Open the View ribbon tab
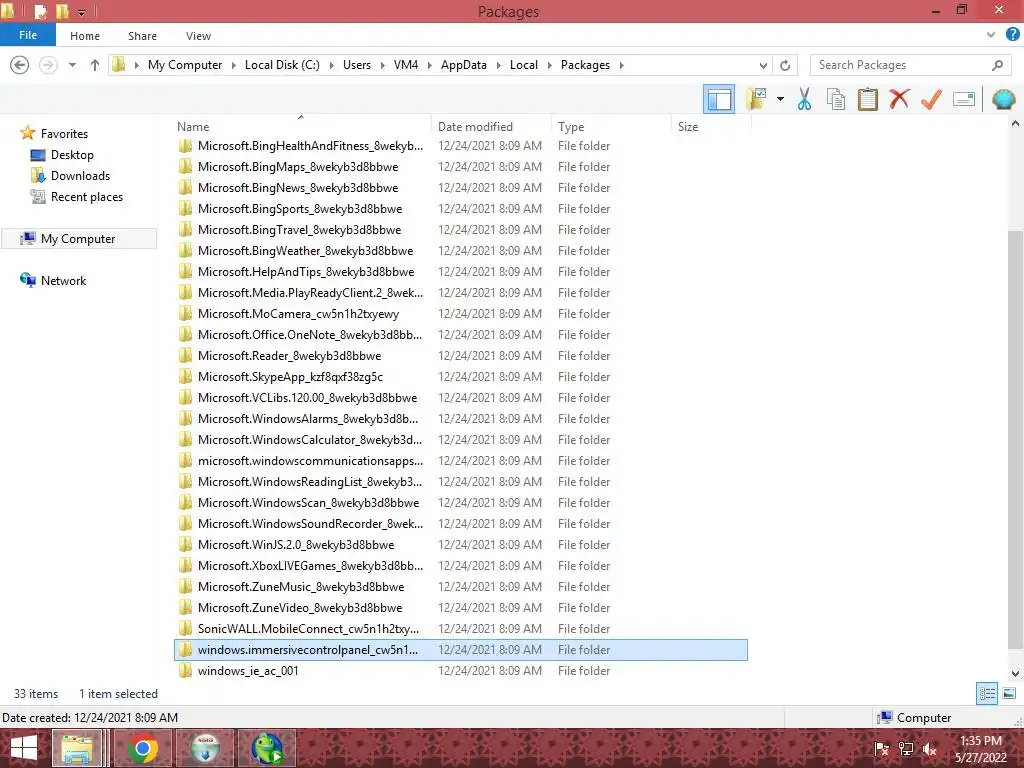This screenshot has height=768, width=1024. (198, 36)
